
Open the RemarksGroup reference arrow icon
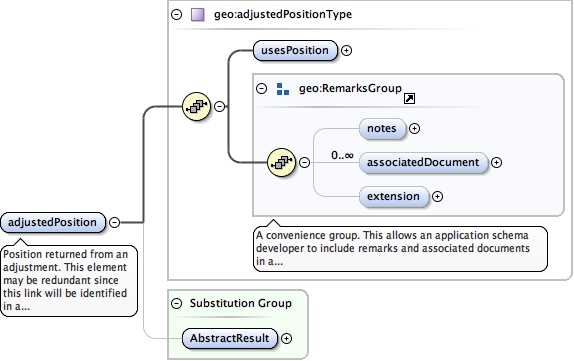[409, 98]
